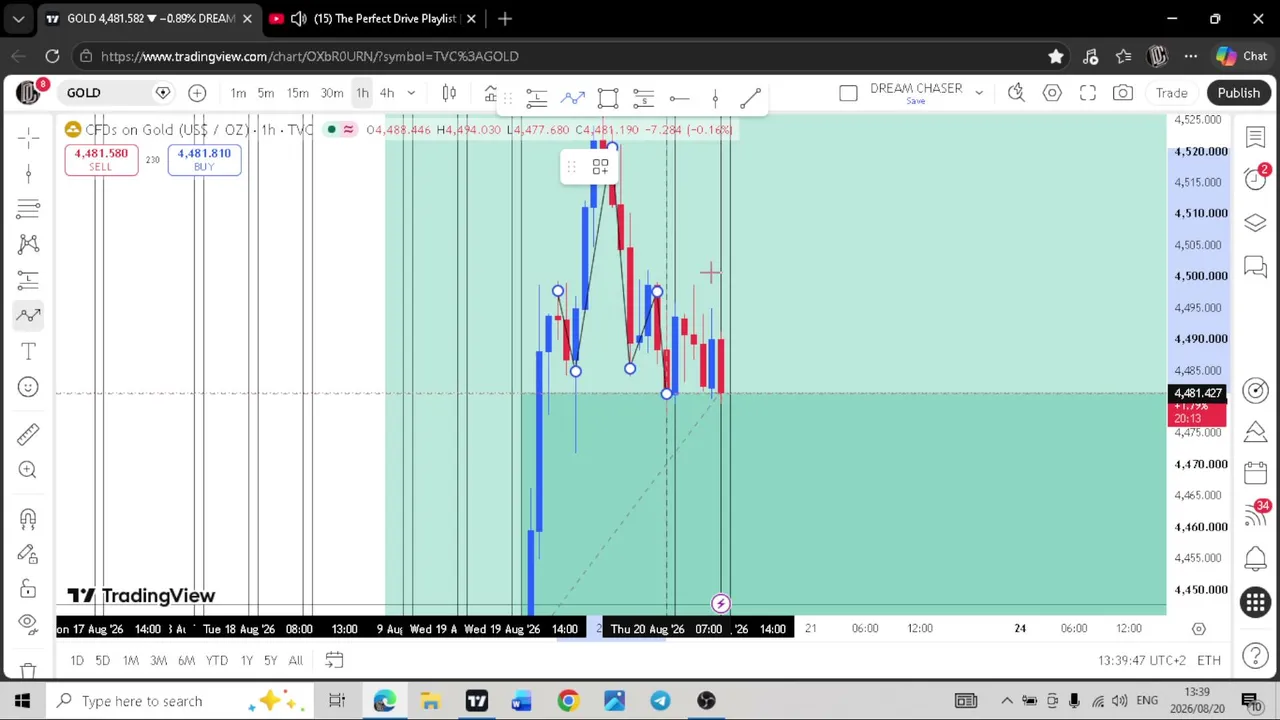The height and width of the screenshot is (720, 1280).
Task: Enter fullscreen mode
Action: tap(1088, 93)
